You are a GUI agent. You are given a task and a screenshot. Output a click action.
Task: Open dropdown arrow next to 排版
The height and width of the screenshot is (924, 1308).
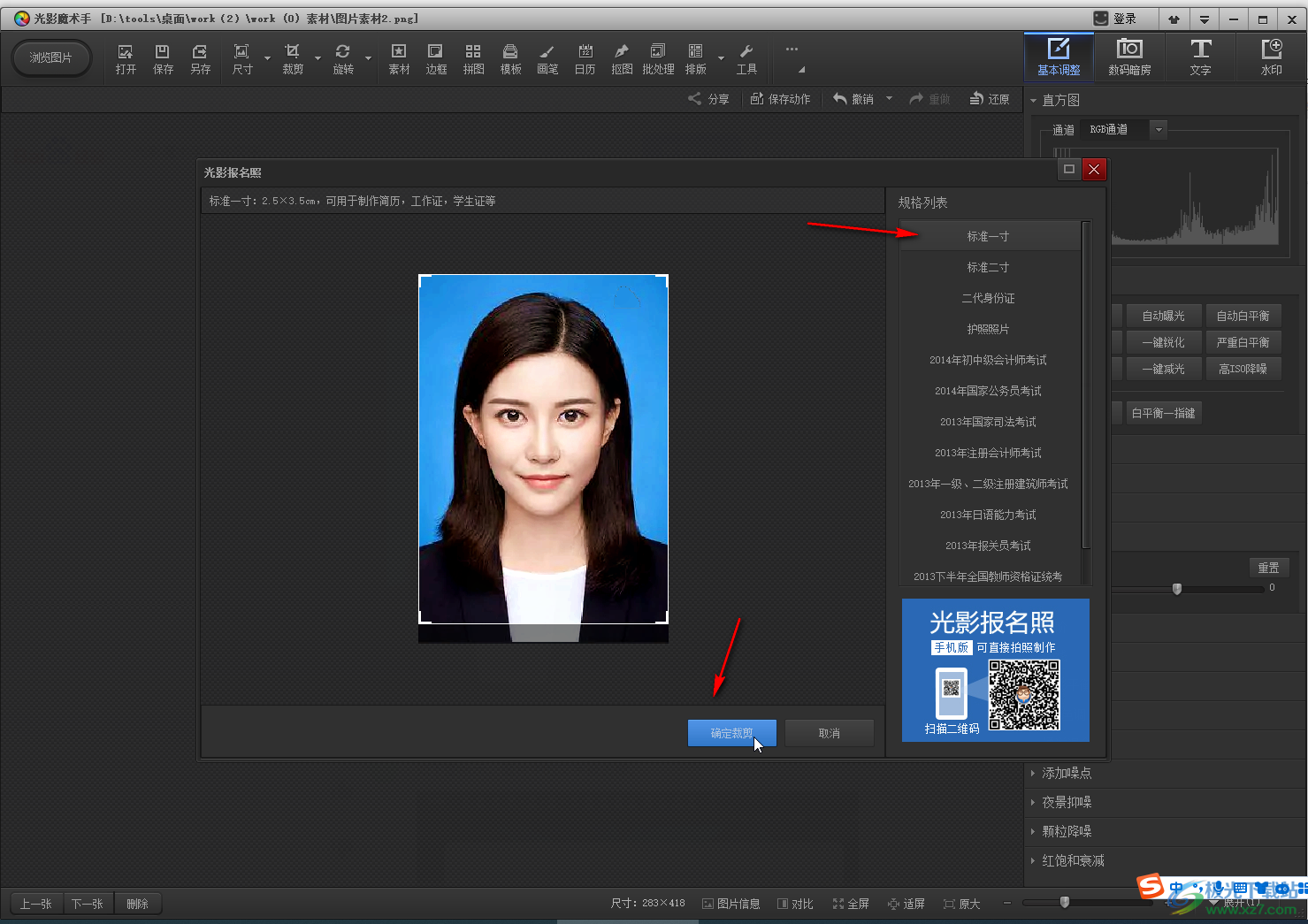(721, 58)
